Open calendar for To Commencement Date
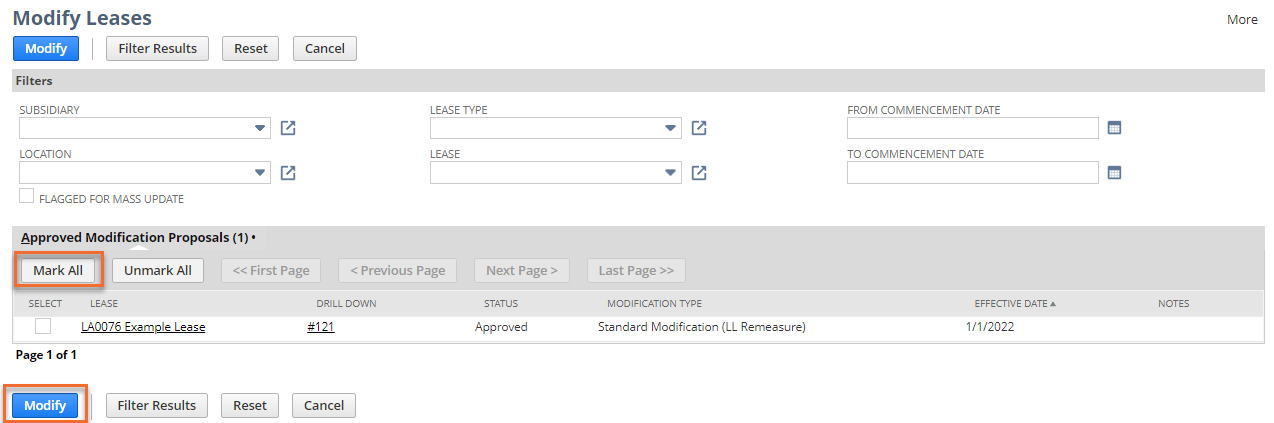Image resolution: width=1274 pixels, height=423 pixels. (x=1114, y=173)
